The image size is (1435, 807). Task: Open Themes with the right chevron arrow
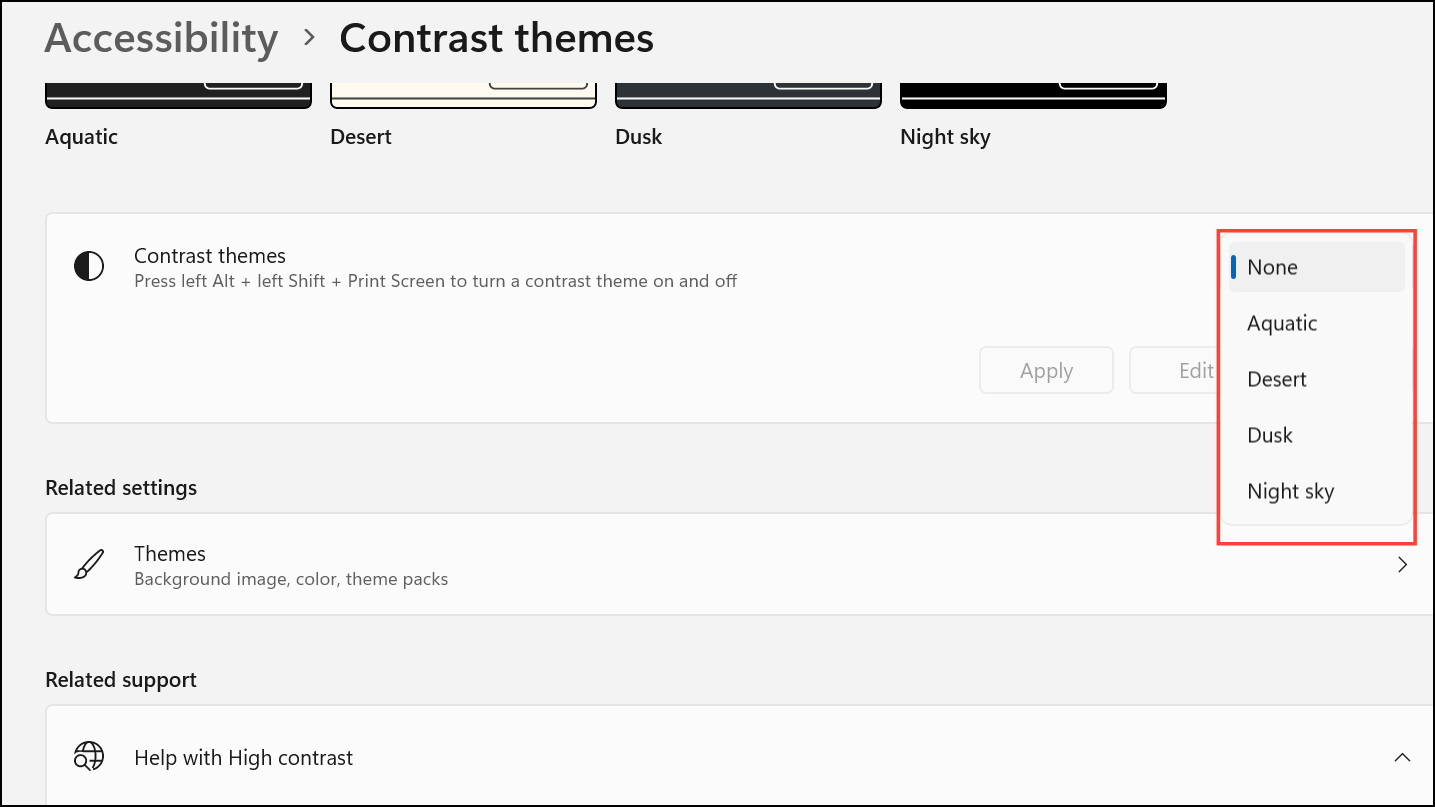1403,565
